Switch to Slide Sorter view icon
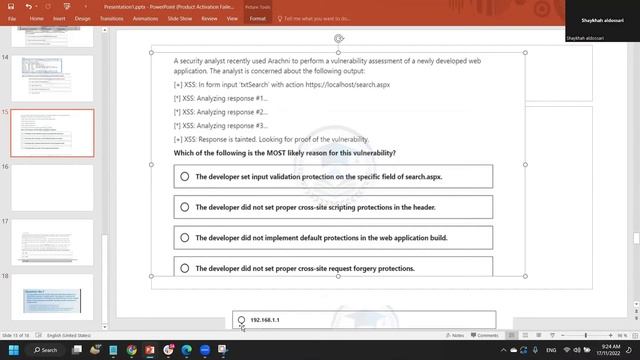 click(525, 335)
